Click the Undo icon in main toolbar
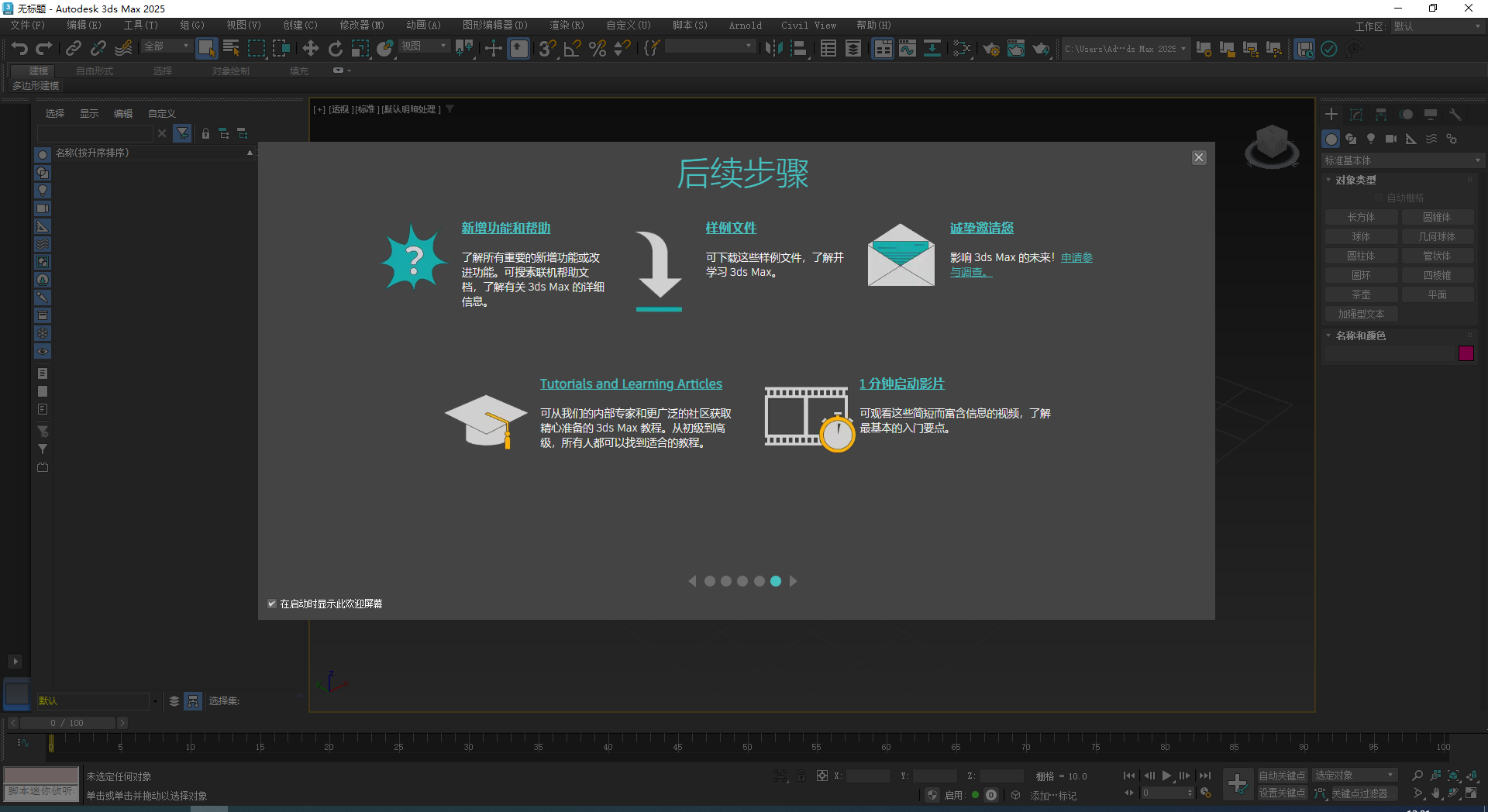 pos(19,49)
